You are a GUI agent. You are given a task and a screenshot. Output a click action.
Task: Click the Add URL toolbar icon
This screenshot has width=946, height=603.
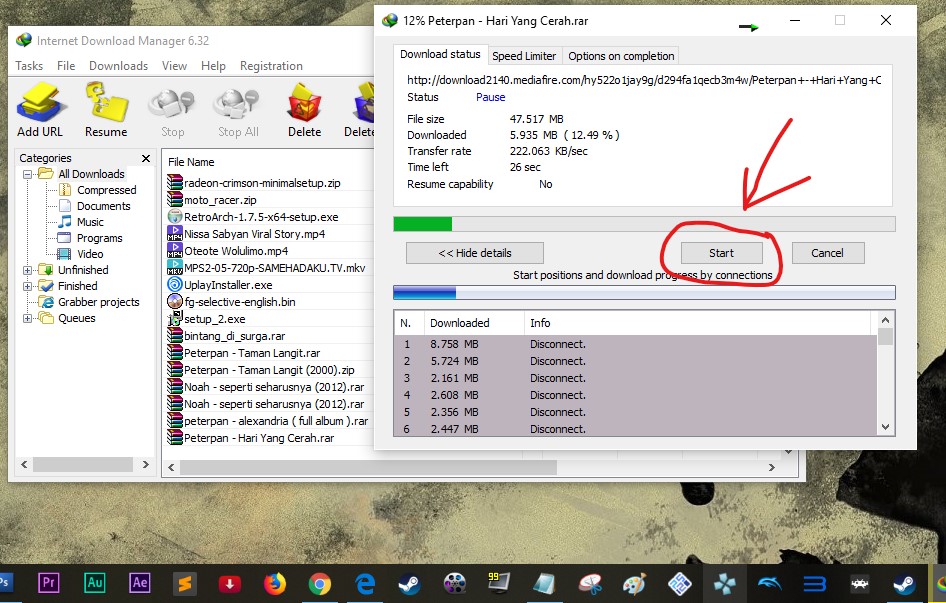(x=40, y=110)
